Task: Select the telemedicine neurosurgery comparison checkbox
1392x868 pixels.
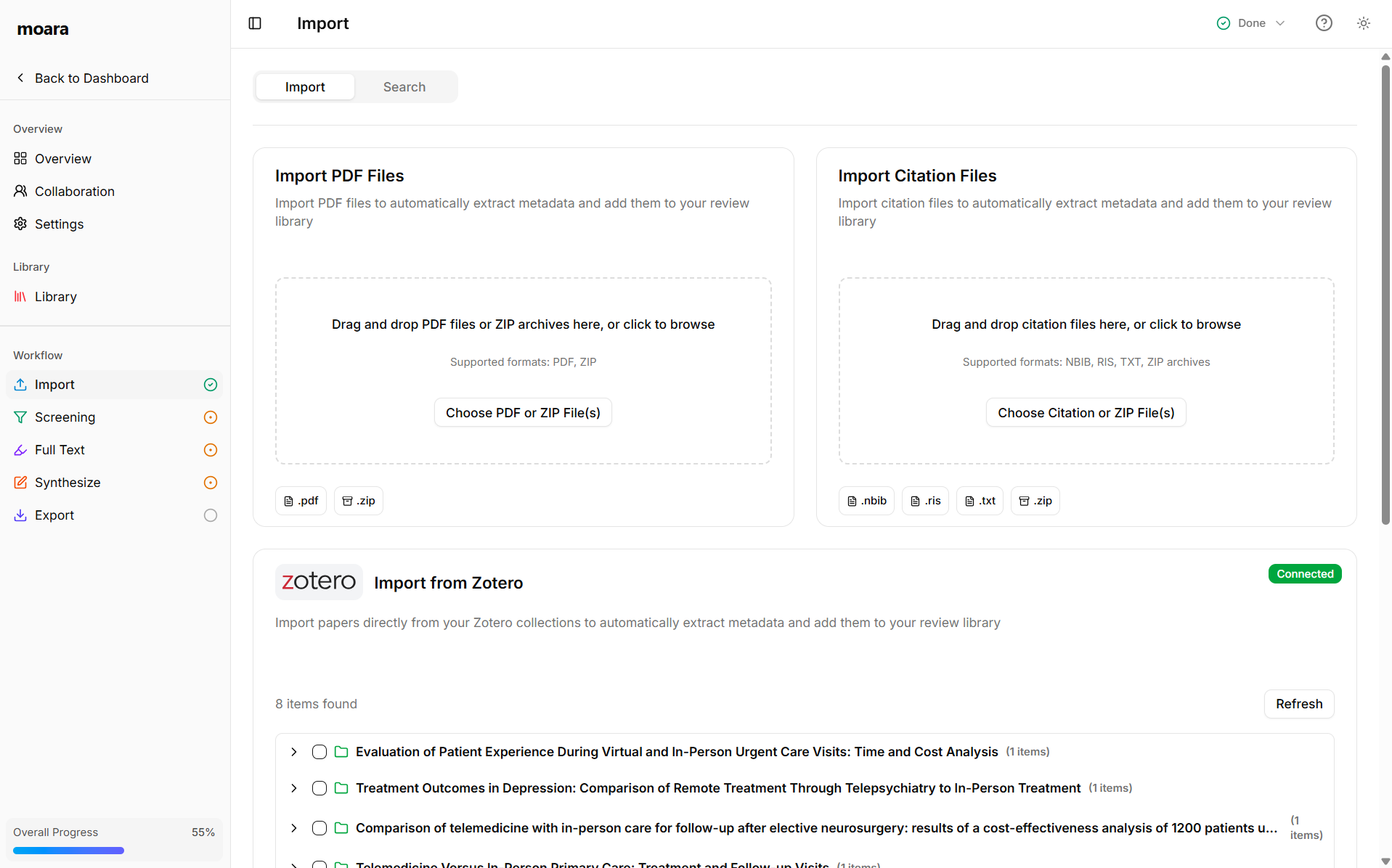Action: 319,827
